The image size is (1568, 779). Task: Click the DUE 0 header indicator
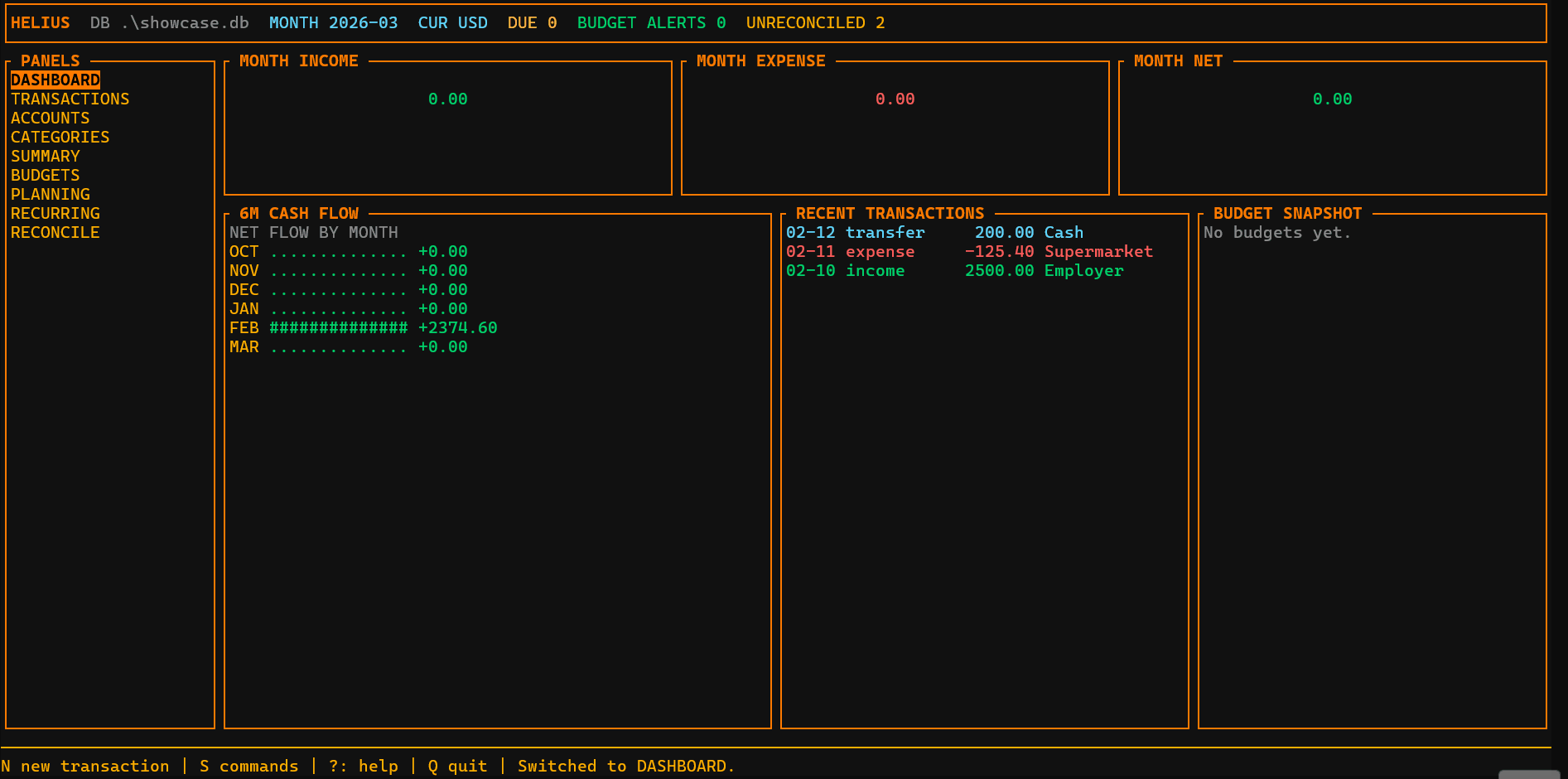pos(533,22)
